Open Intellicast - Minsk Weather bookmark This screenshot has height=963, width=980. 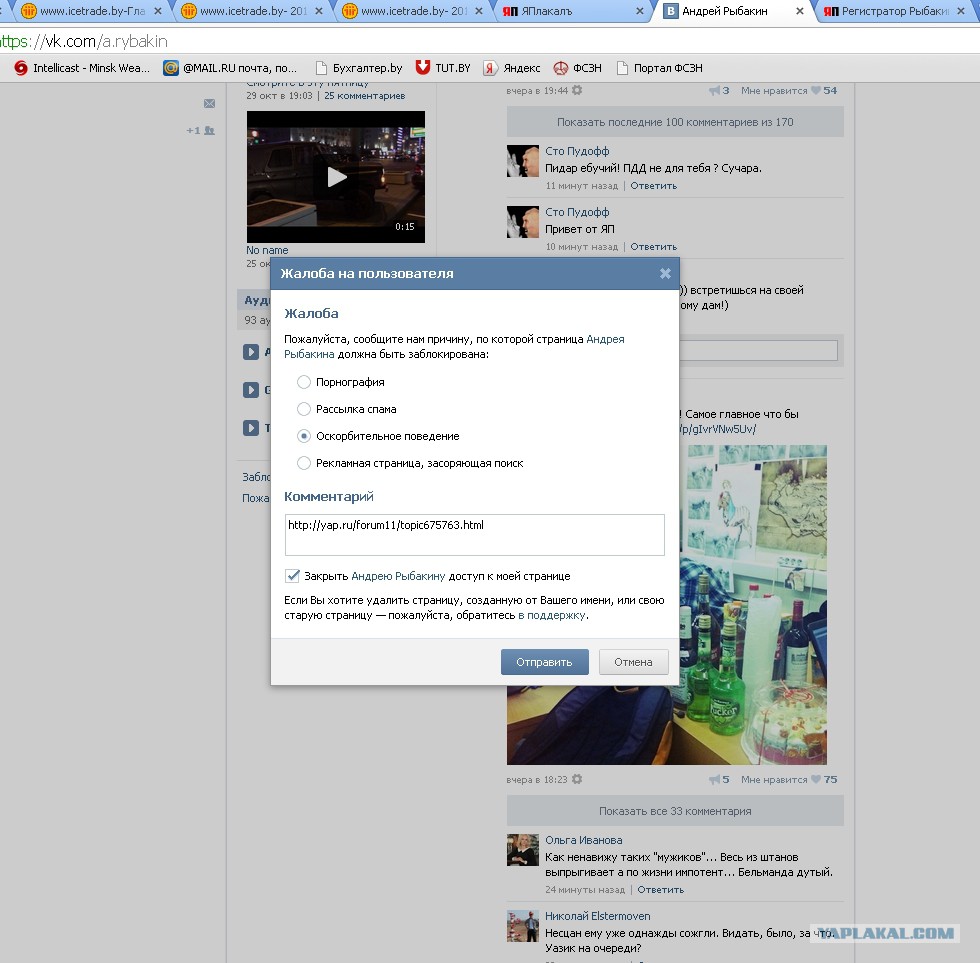click(x=82, y=68)
